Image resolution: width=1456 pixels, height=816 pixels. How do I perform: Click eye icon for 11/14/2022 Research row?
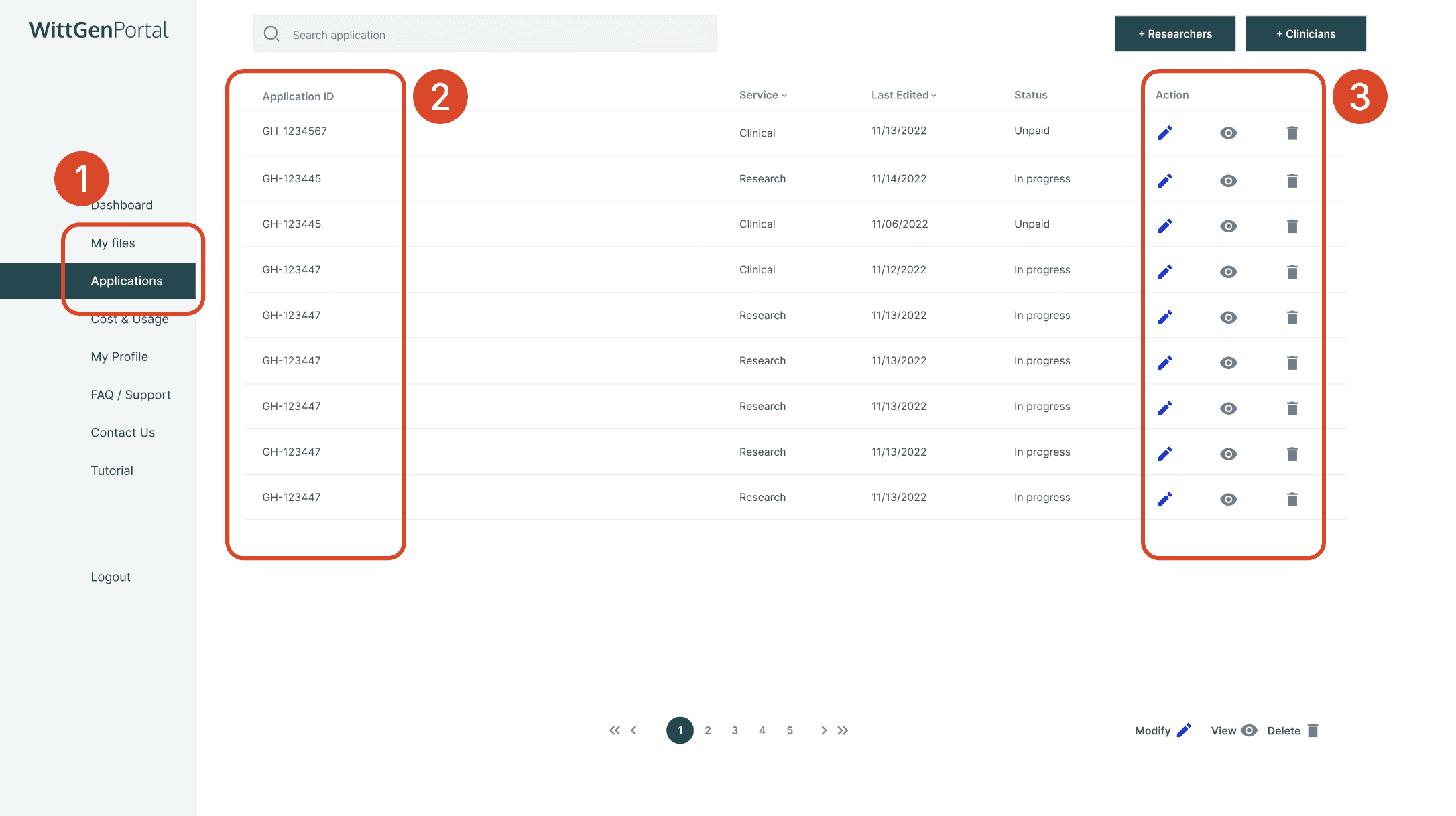(1228, 180)
